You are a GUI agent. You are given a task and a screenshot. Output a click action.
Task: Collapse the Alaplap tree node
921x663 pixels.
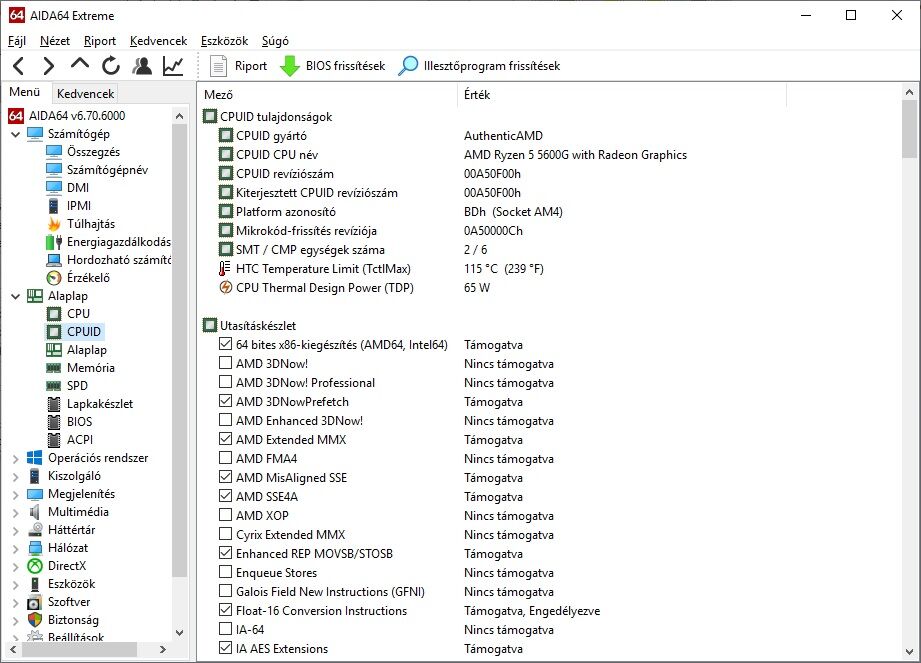[x=15, y=296]
